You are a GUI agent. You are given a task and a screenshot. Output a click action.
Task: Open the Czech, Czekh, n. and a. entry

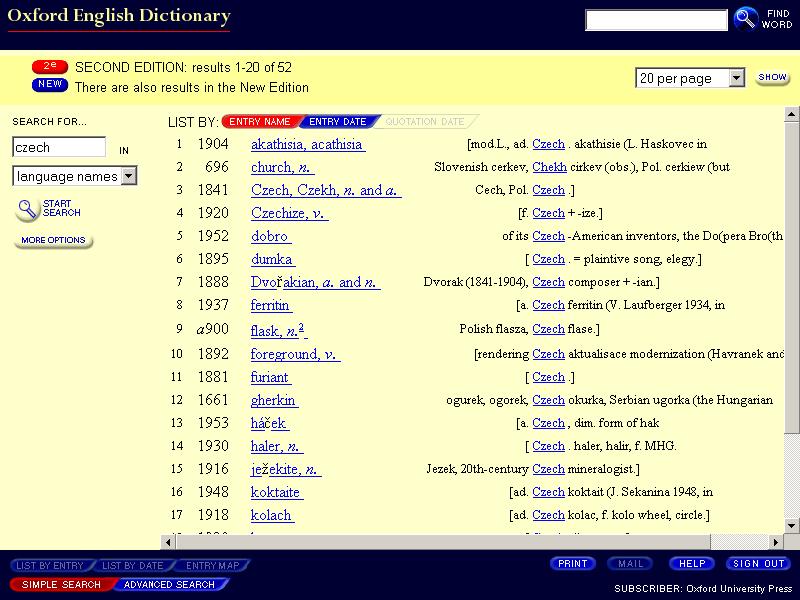(326, 190)
